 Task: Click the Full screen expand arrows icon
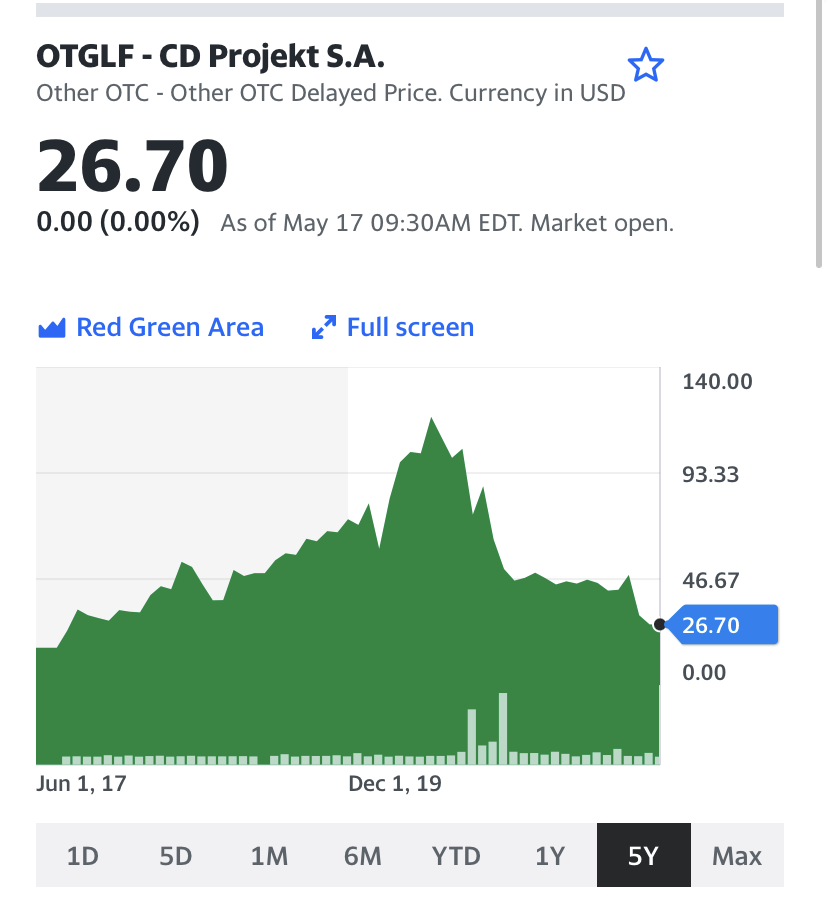323,328
